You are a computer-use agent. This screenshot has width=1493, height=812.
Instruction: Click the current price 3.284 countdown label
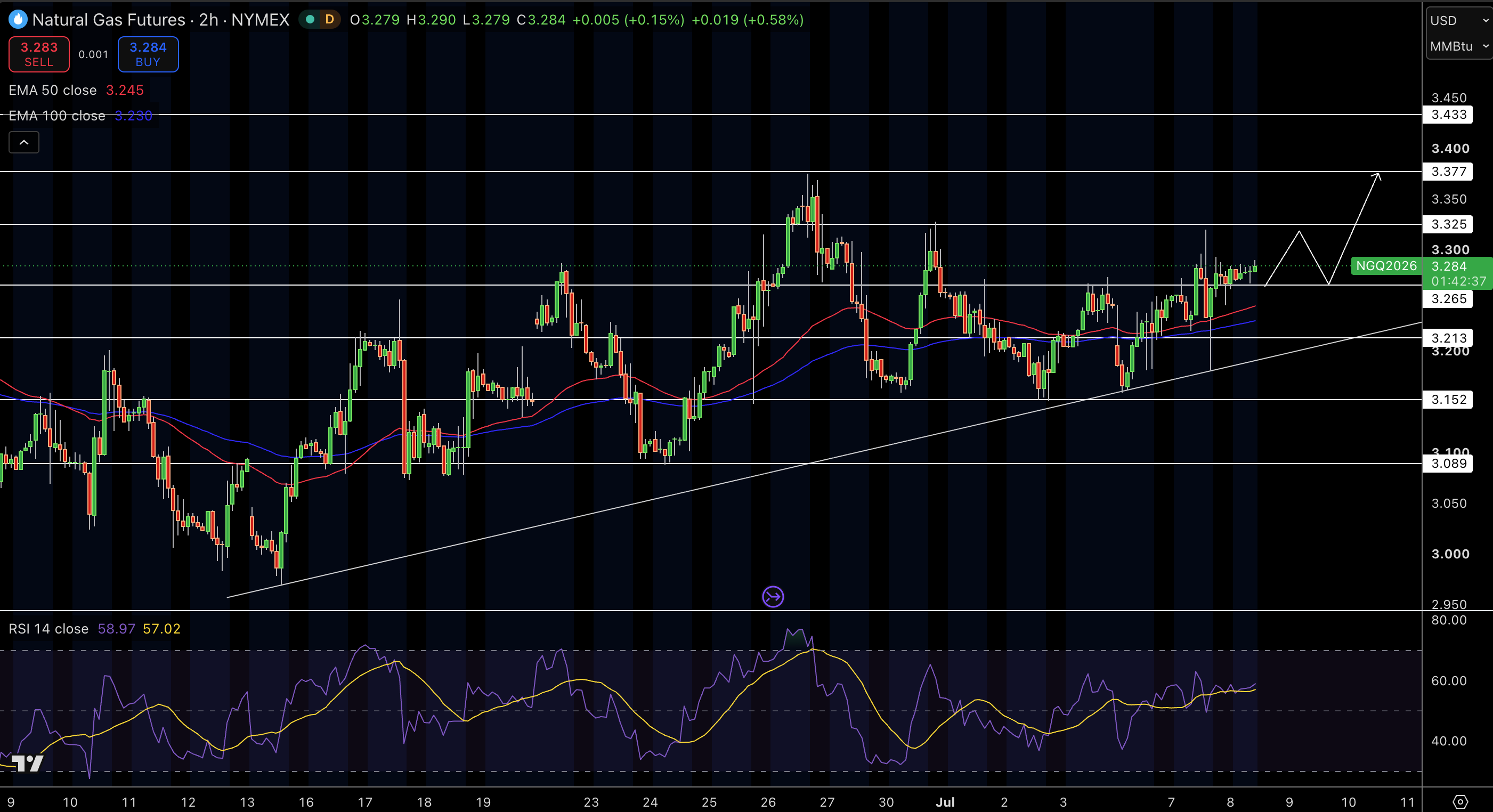click(x=1458, y=273)
